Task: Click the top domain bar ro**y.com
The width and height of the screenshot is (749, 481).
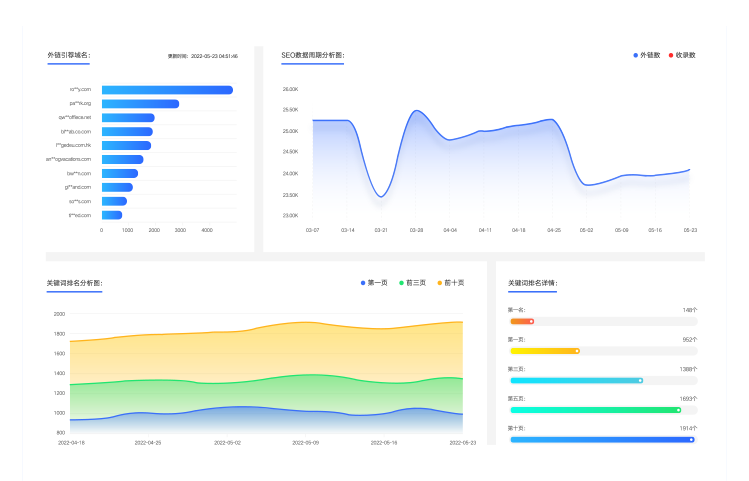Action: pyautogui.click(x=167, y=90)
